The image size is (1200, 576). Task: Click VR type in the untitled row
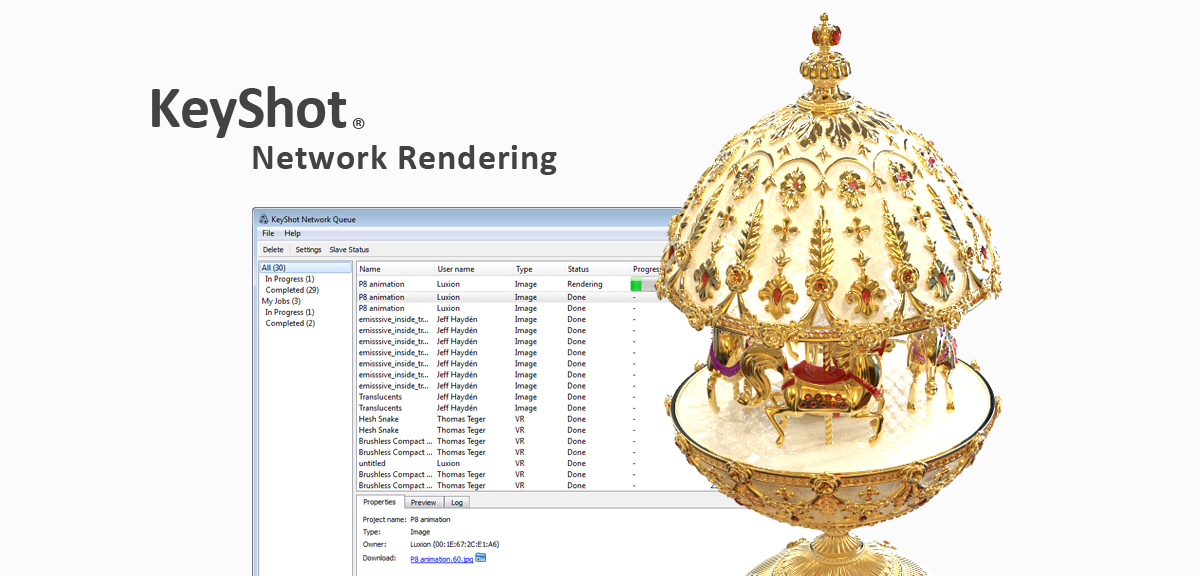click(x=520, y=464)
